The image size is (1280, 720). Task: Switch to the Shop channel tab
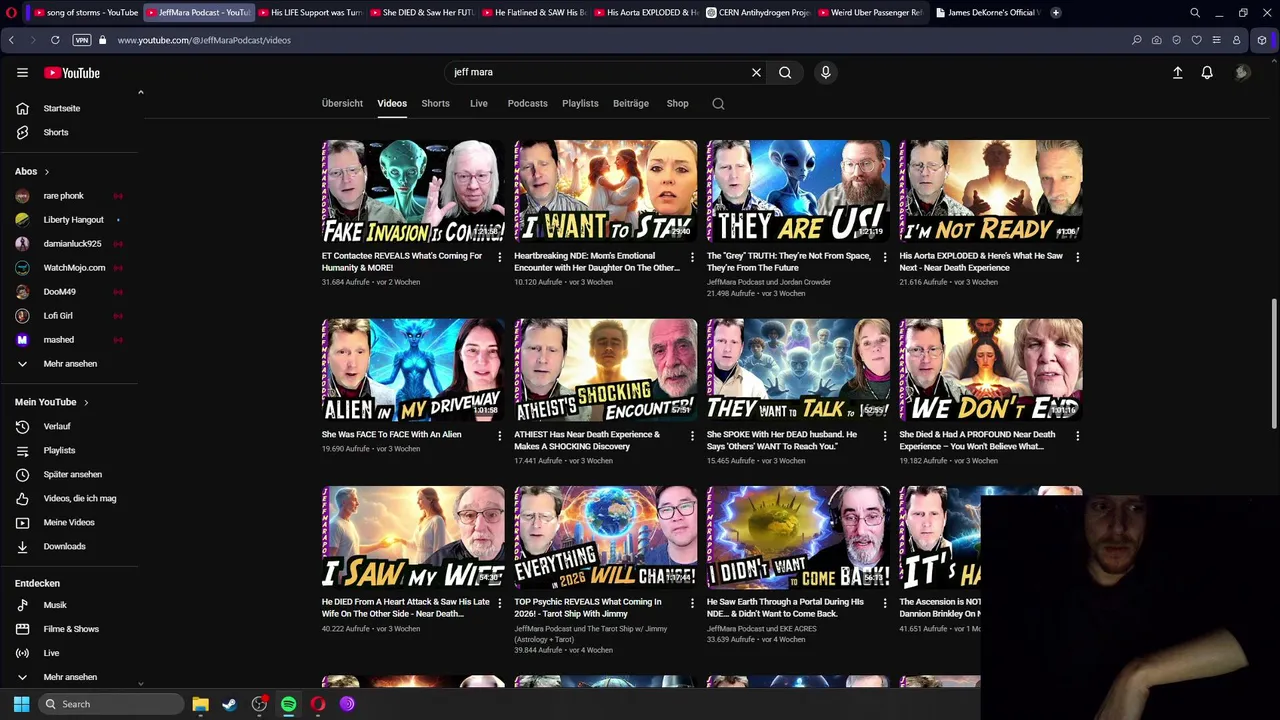click(x=678, y=103)
